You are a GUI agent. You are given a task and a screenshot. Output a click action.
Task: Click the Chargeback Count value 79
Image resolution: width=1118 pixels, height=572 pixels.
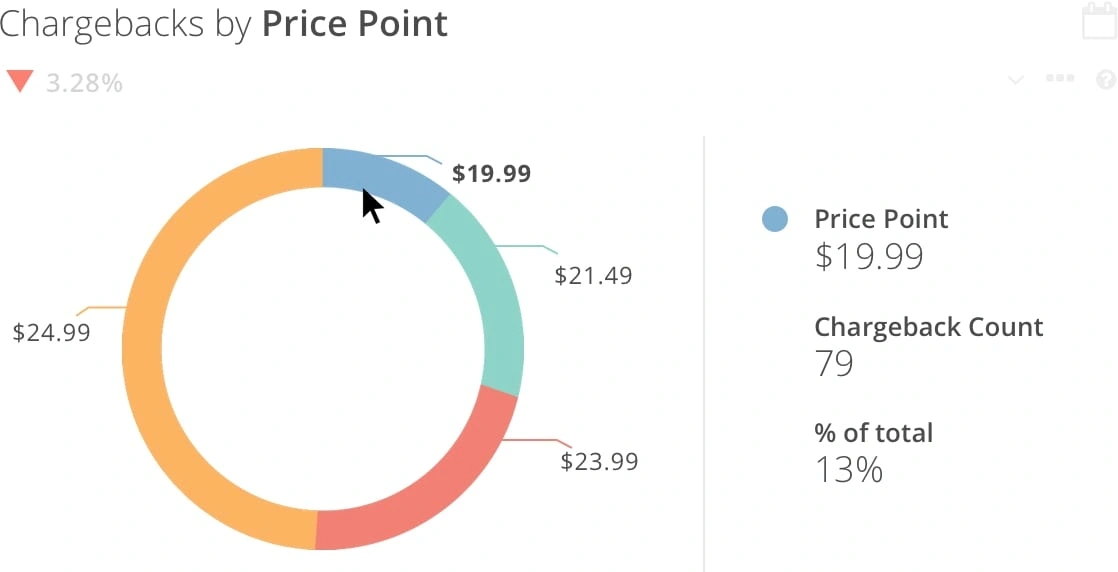tap(834, 364)
